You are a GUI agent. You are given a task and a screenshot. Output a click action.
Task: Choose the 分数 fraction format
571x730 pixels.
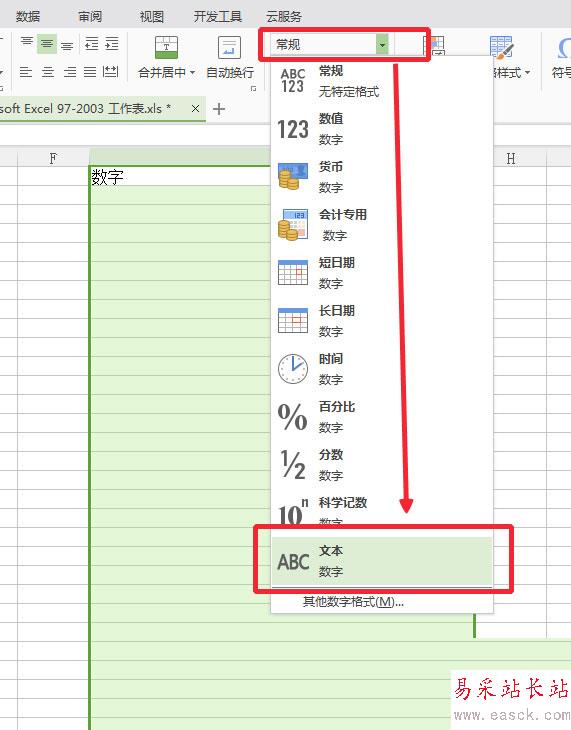coord(382,465)
